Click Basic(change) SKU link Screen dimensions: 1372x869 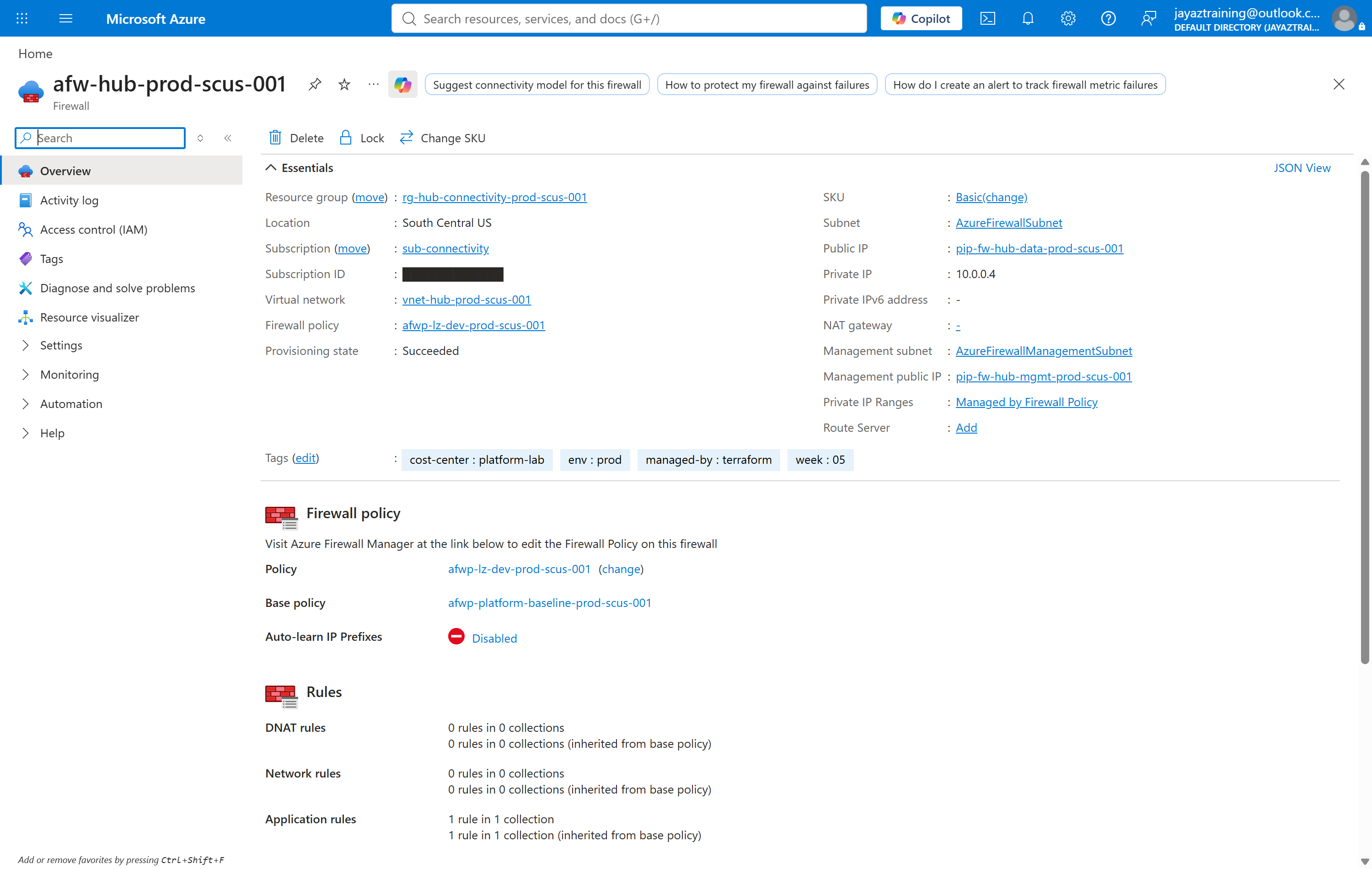point(991,197)
